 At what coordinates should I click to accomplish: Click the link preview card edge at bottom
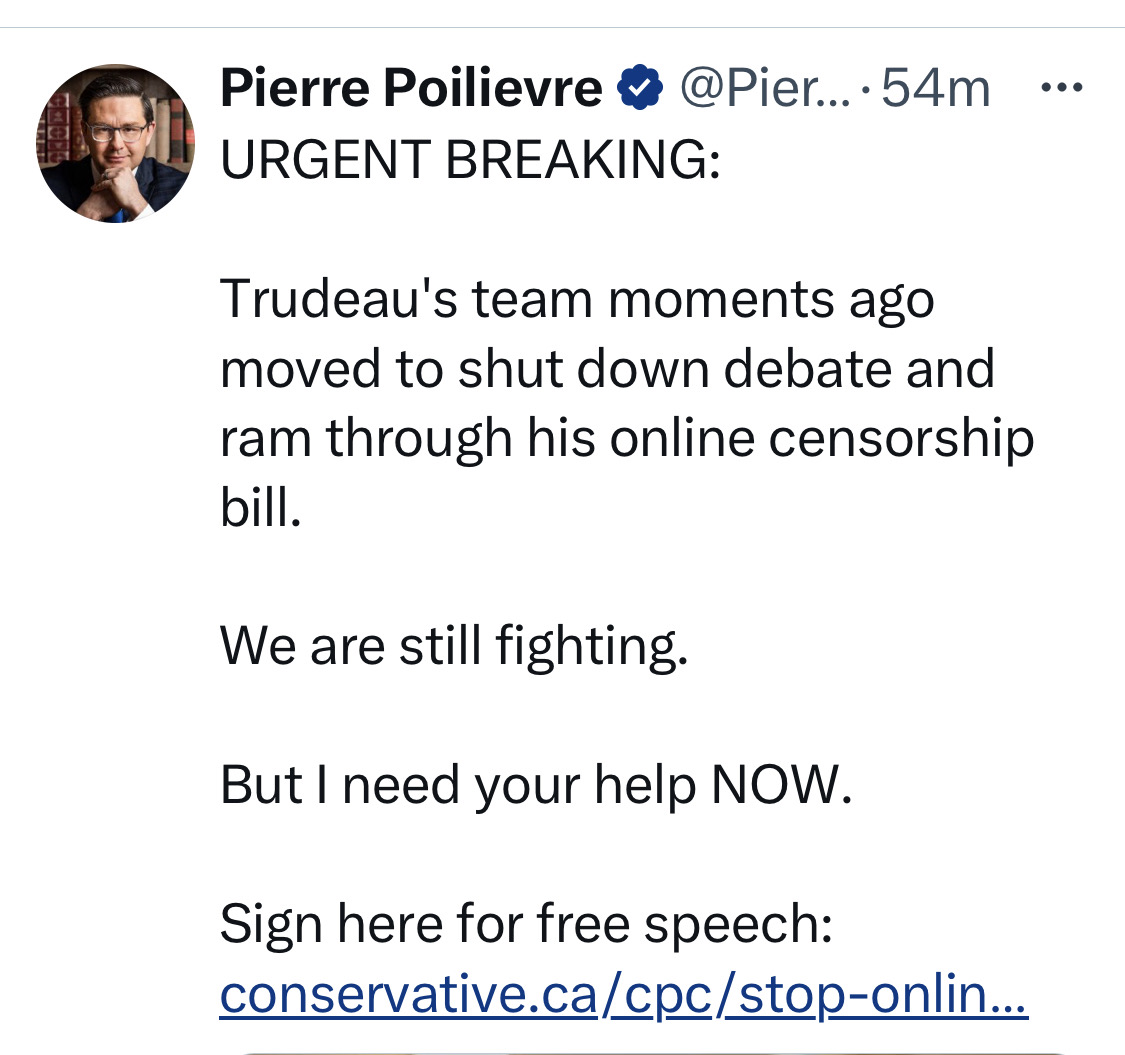[653, 1052]
